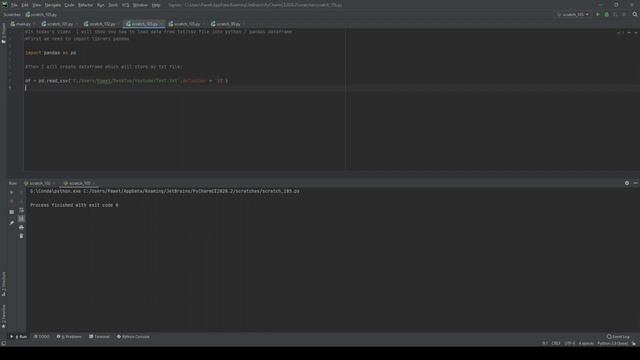Click the inspections widget at editor top-right
This screenshot has width=640, height=360.
coord(620,32)
